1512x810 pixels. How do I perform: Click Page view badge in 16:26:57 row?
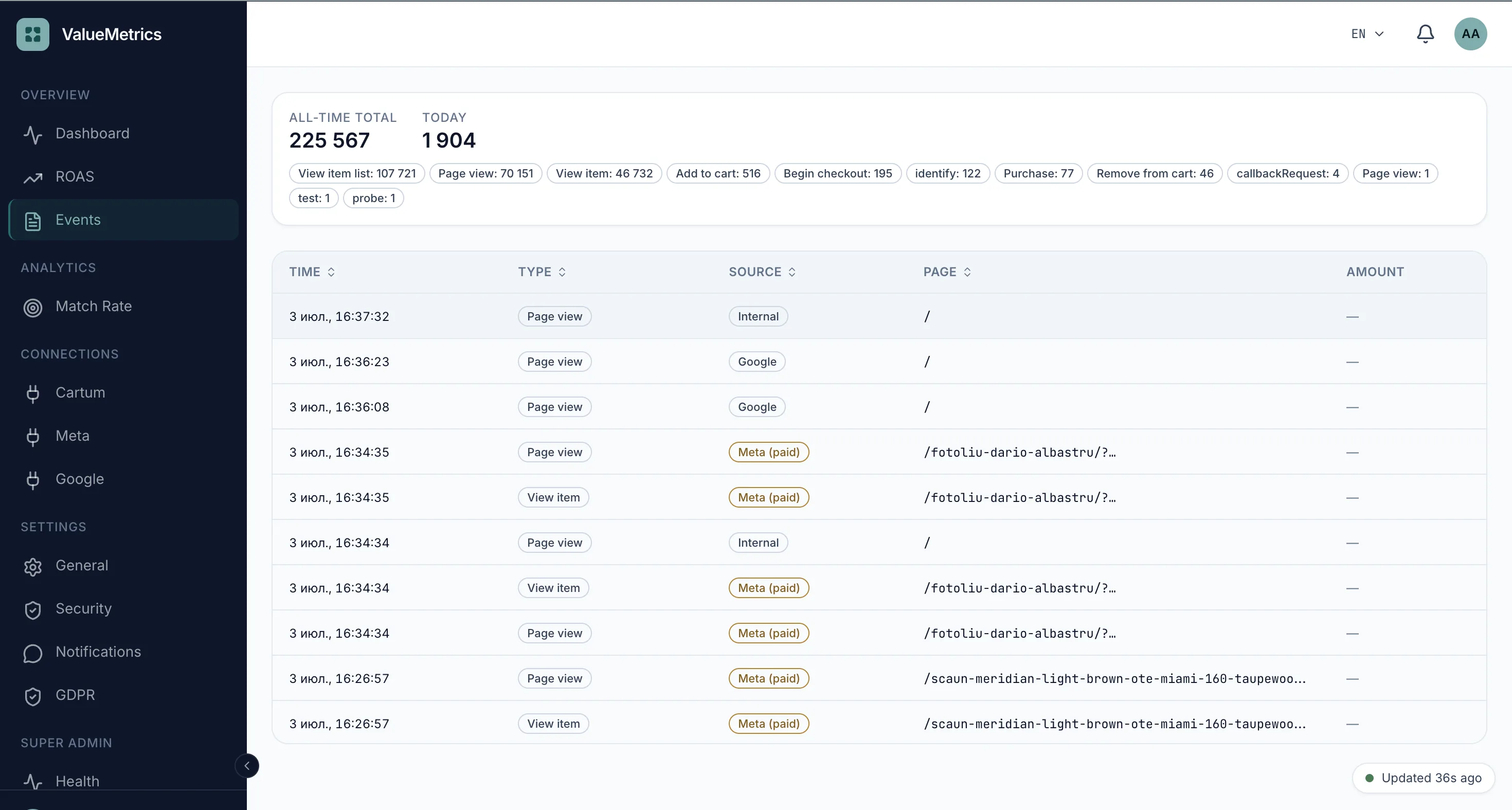(554, 679)
